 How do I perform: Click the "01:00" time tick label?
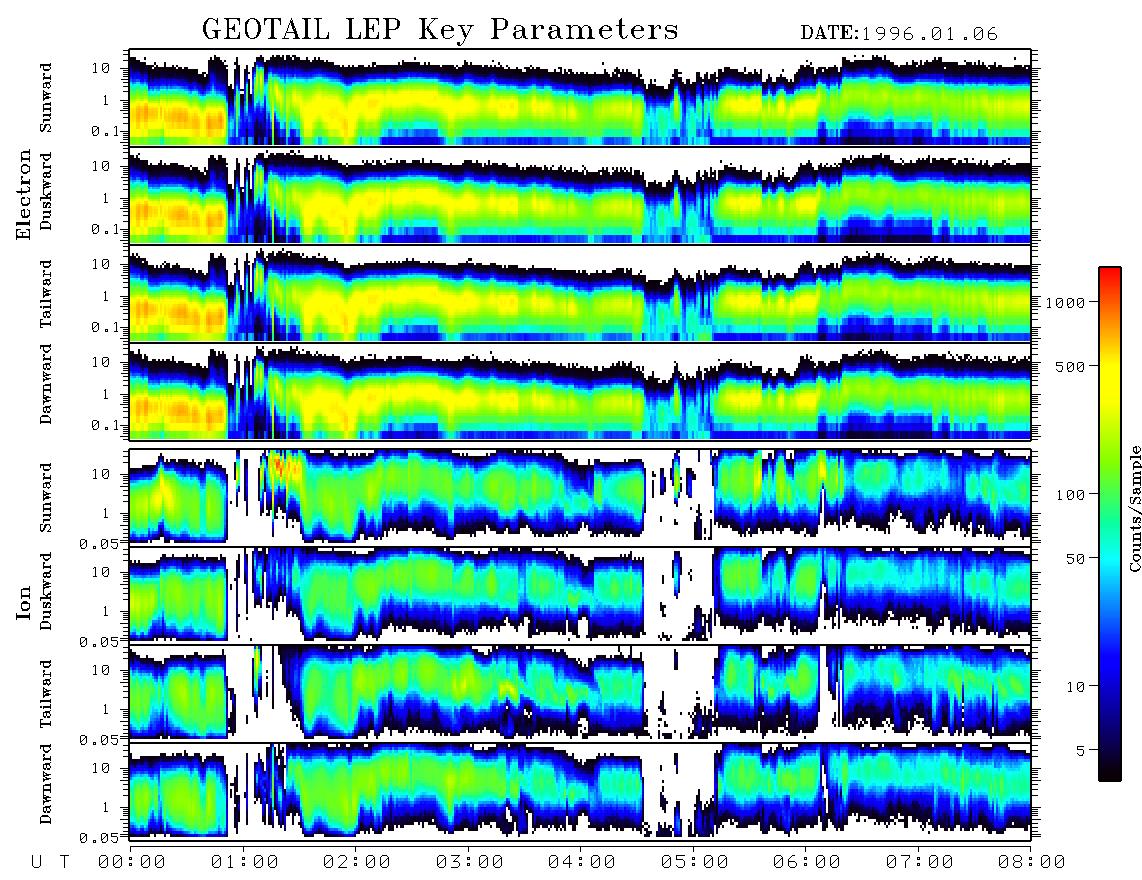(244, 862)
